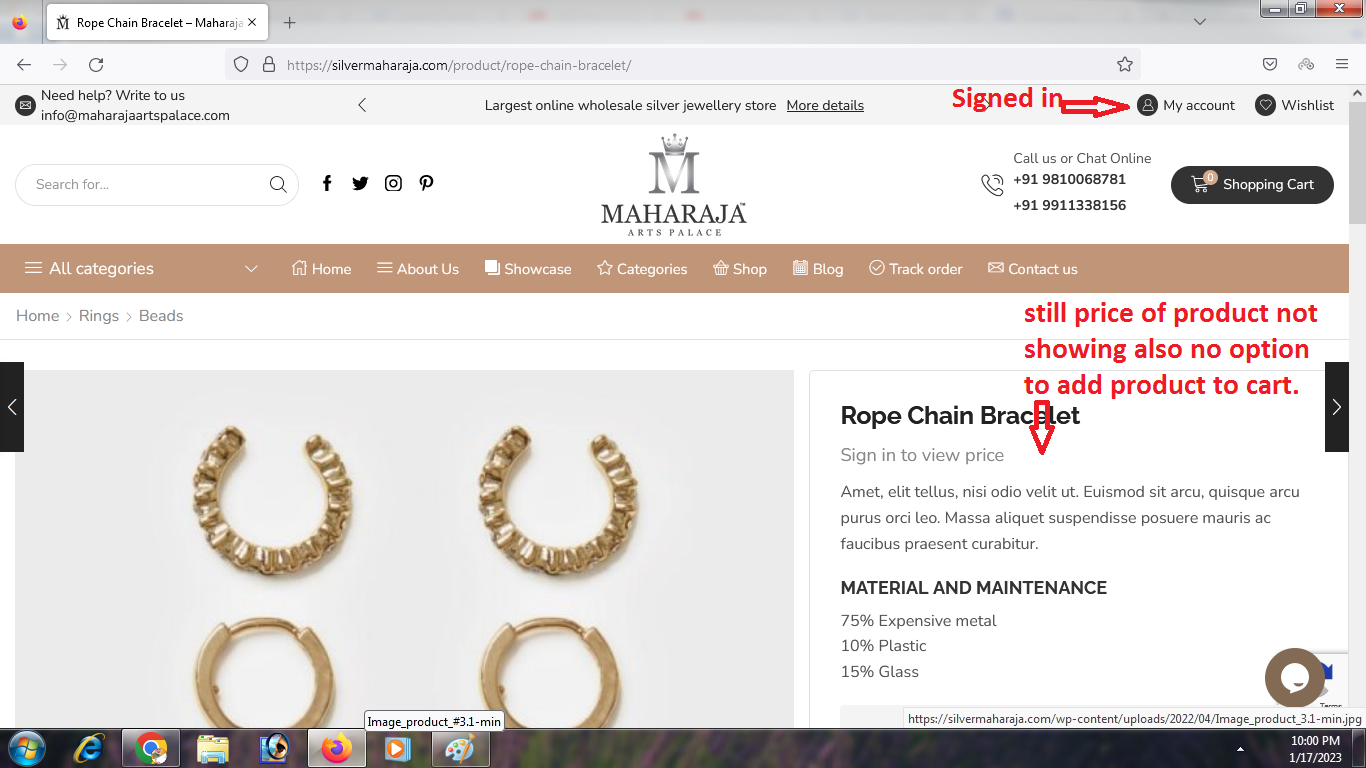Viewport: 1366px width, 768px height.
Task: Reload the page in Firefox
Action: (96, 64)
